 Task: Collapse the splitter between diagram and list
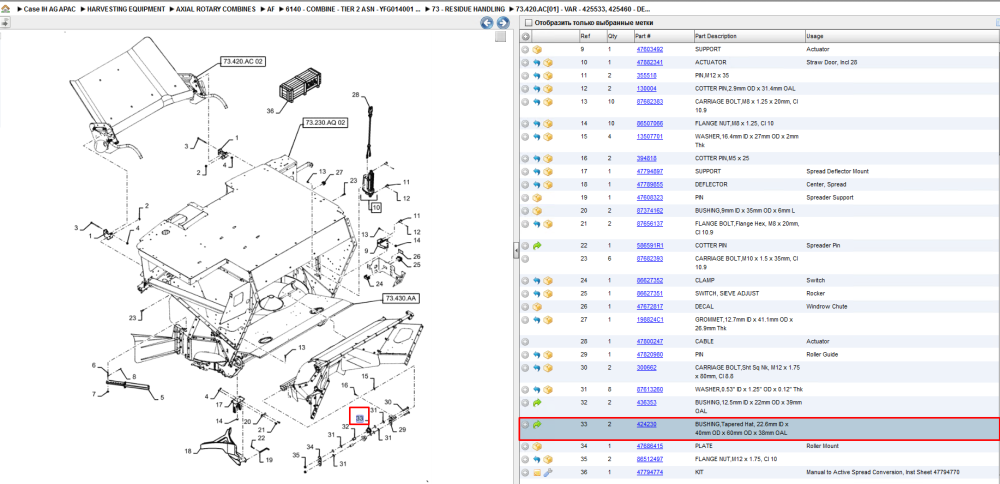coord(515,253)
